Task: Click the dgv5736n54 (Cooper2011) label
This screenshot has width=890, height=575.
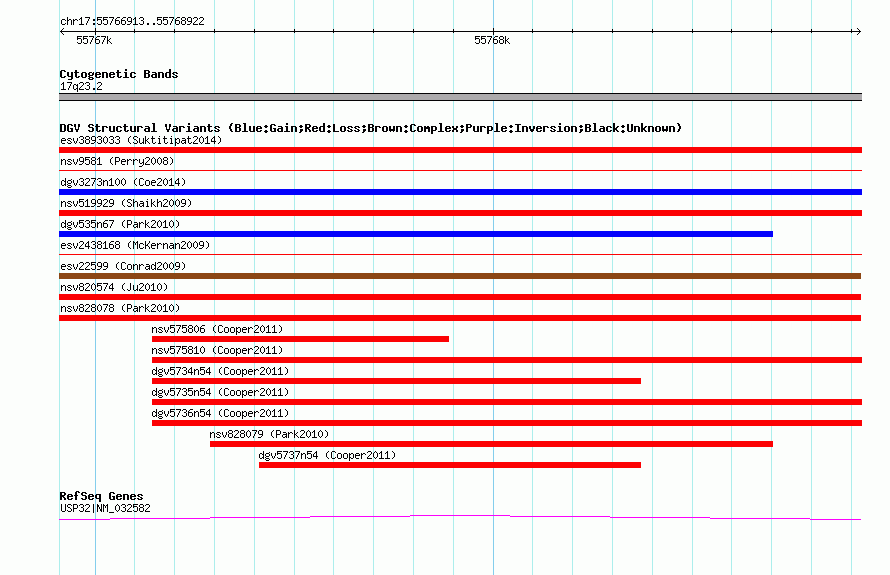Action: pos(220,413)
